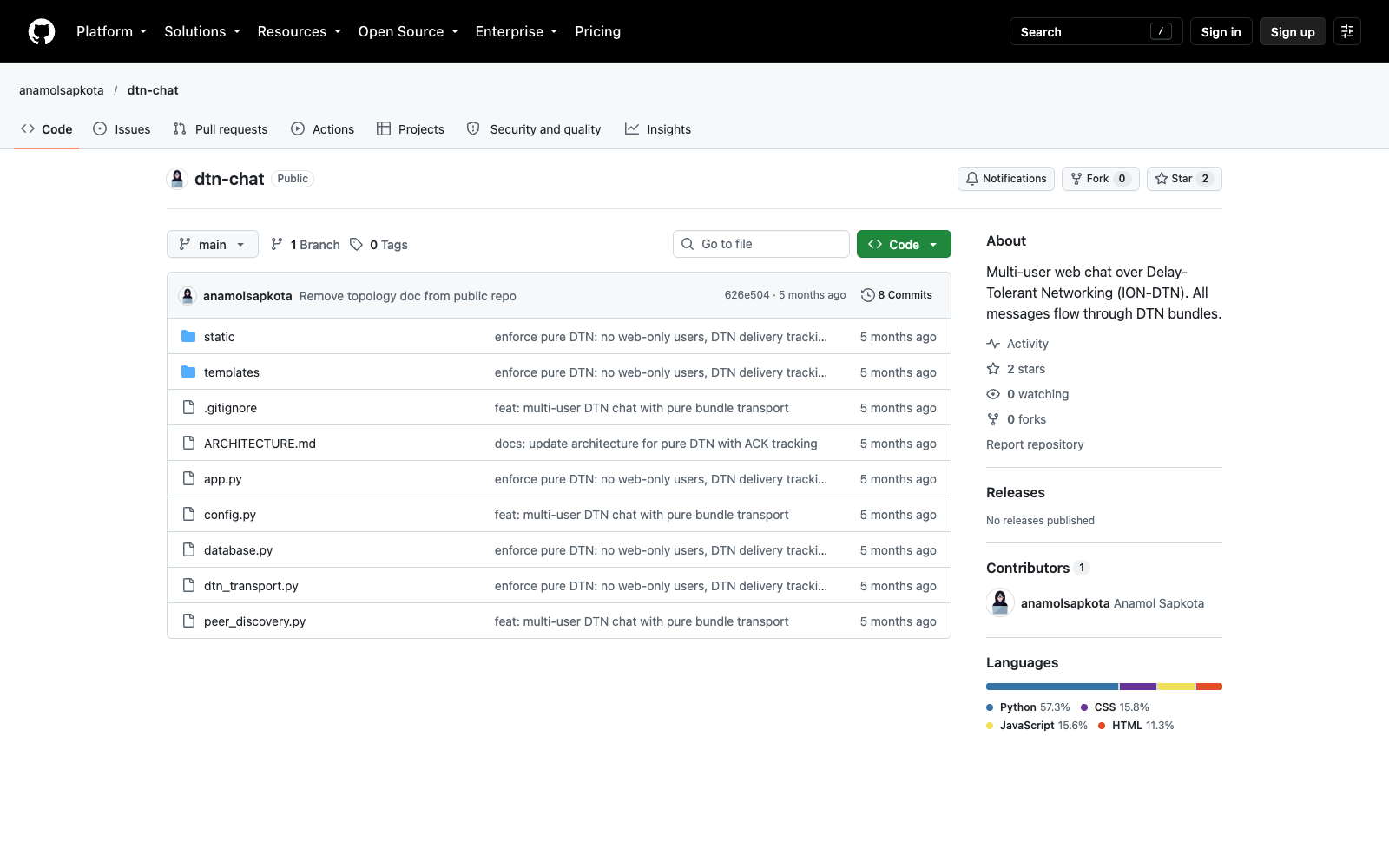Image resolution: width=1389 pixels, height=868 pixels.
Task: Go to the GitHub homepage logo
Action: click(x=42, y=32)
